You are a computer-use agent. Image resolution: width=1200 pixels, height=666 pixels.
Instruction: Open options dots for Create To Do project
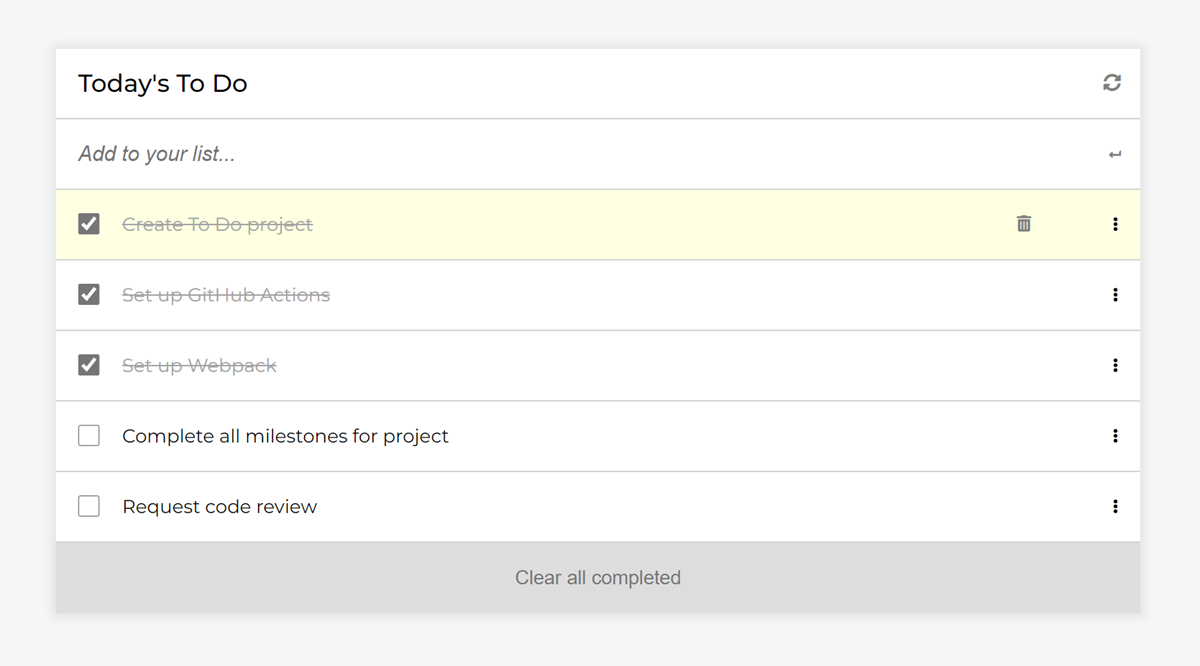click(1115, 224)
